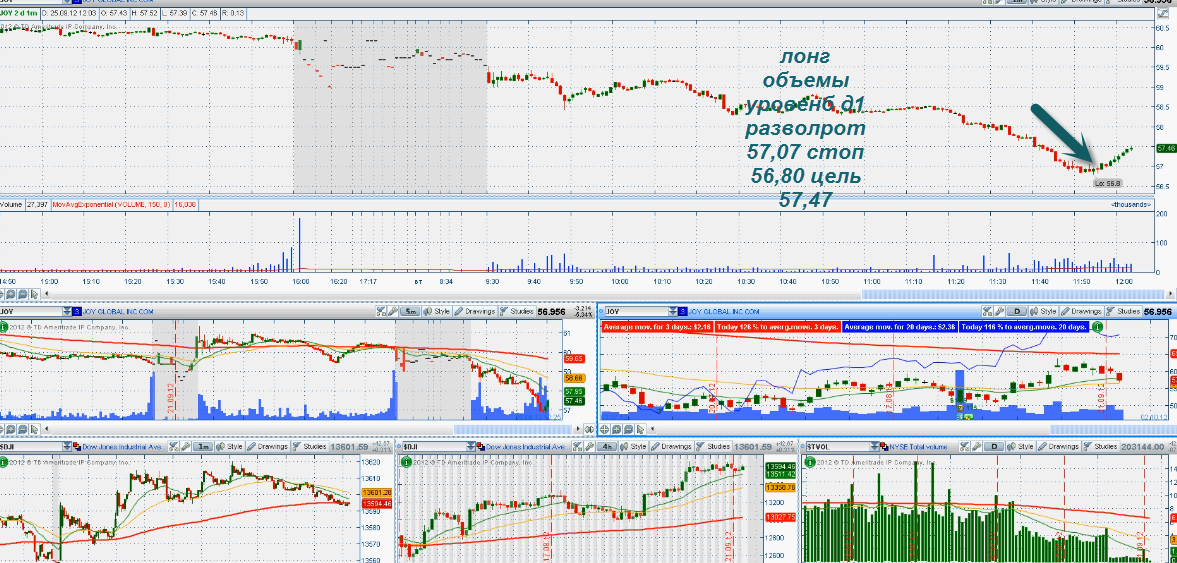The width and height of the screenshot is (1177, 563).
Task: Click the JOY 5m chart horizontal scrollbar thumb
Action: tap(513, 429)
